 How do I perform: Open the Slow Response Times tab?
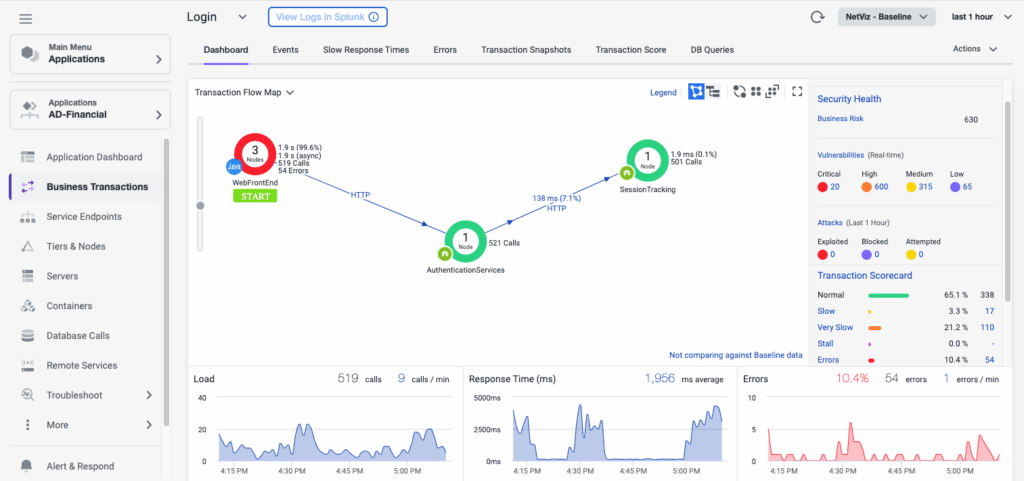coord(366,50)
